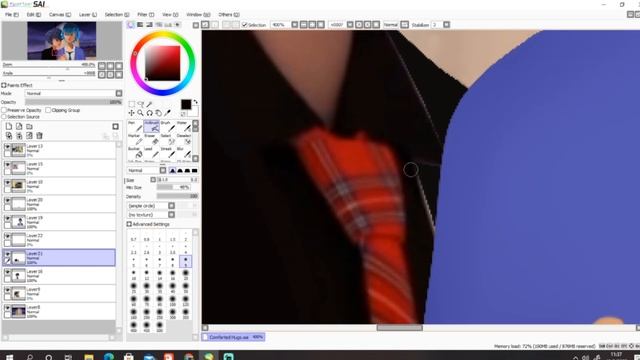Enable Clipping Group checkbox

coord(48,110)
